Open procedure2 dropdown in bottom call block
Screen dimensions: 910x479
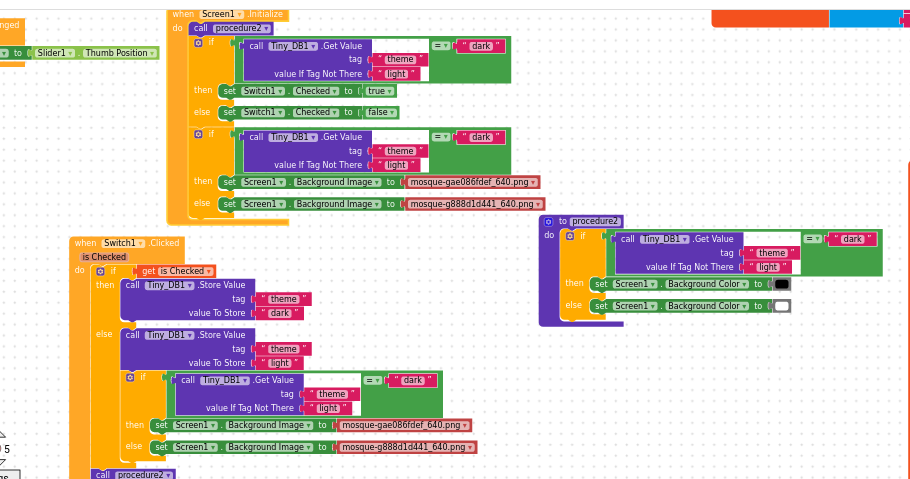(145, 475)
